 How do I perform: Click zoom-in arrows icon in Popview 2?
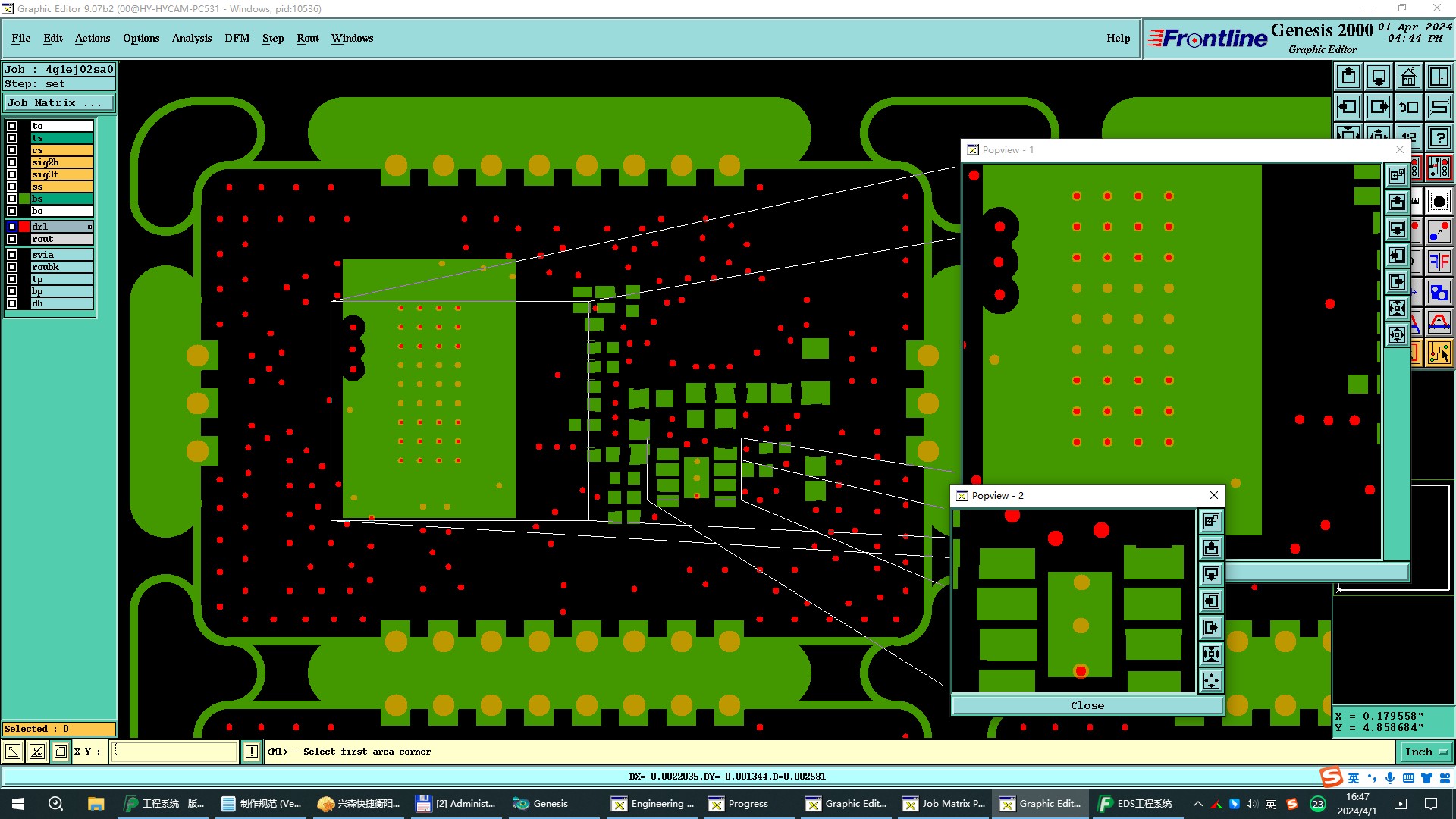tap(1211, 654)
